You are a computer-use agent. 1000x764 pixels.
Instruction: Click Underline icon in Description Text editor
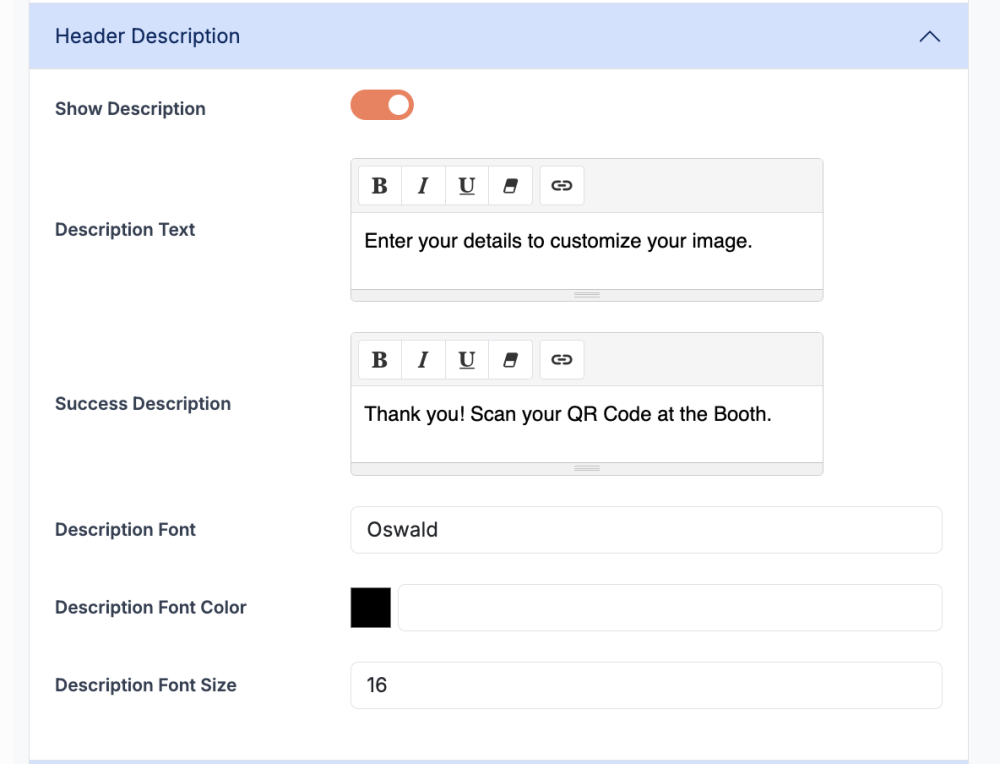pos(467,186)
